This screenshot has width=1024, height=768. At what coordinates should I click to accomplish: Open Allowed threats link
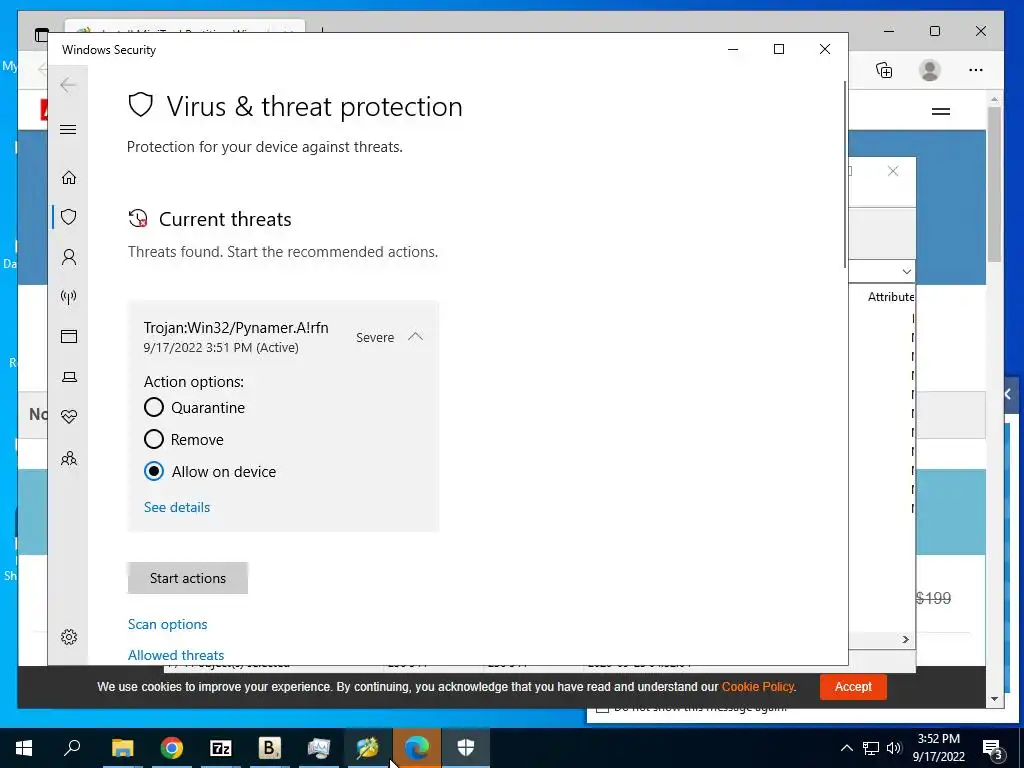(x=176, y=655)
